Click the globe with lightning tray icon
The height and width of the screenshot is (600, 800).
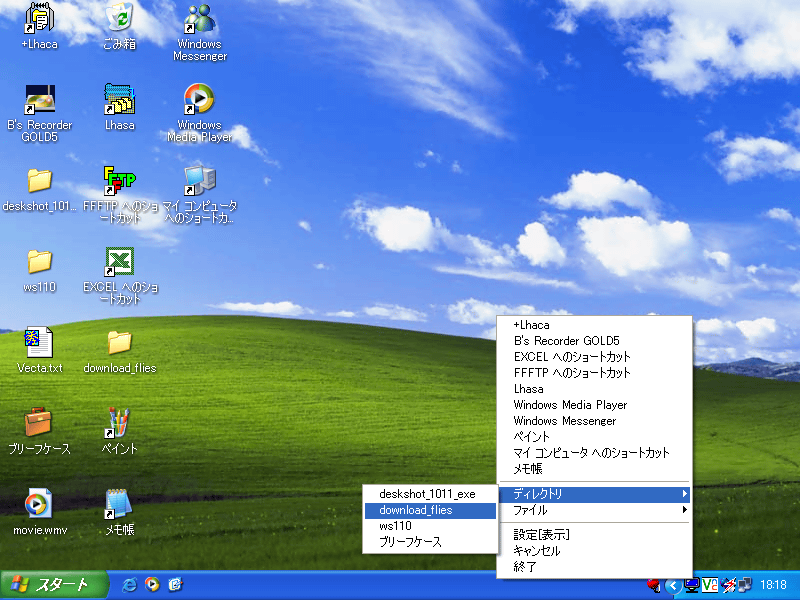[728, 585]
